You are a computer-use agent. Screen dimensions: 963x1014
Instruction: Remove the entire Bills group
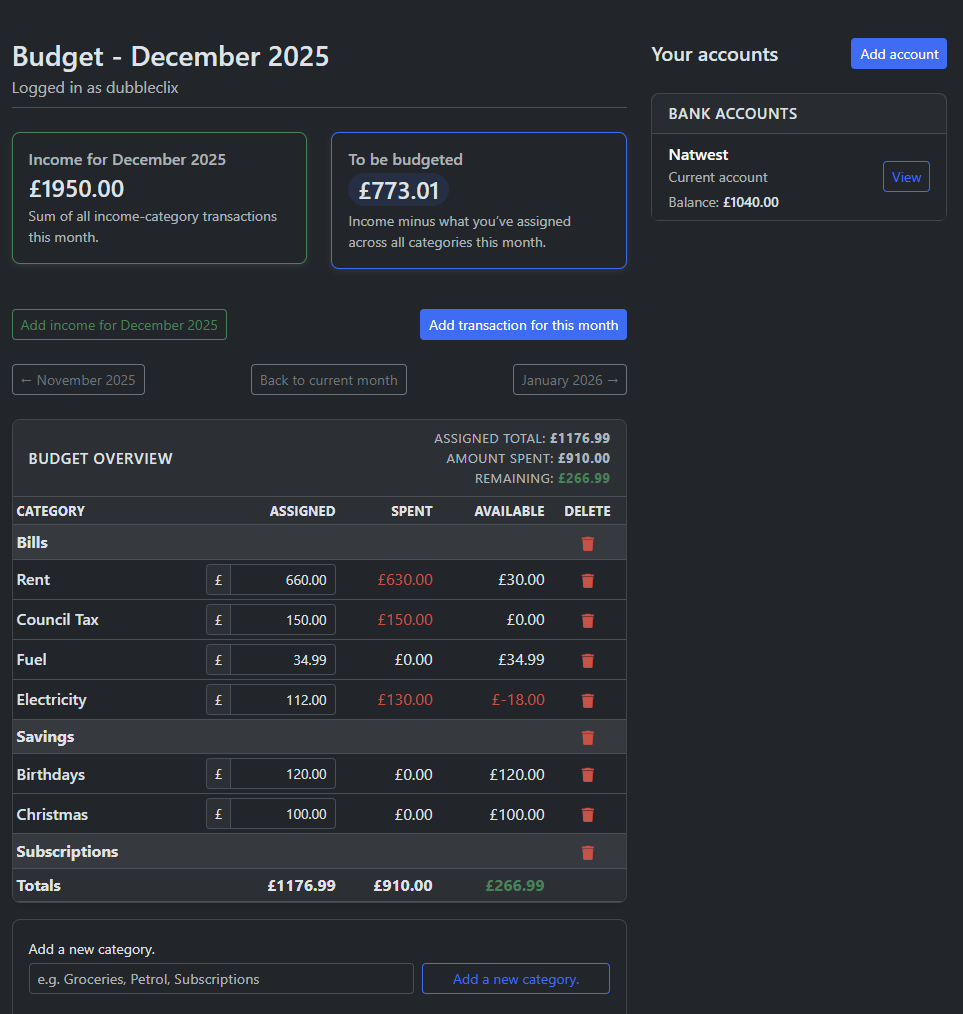pos(587,543)
